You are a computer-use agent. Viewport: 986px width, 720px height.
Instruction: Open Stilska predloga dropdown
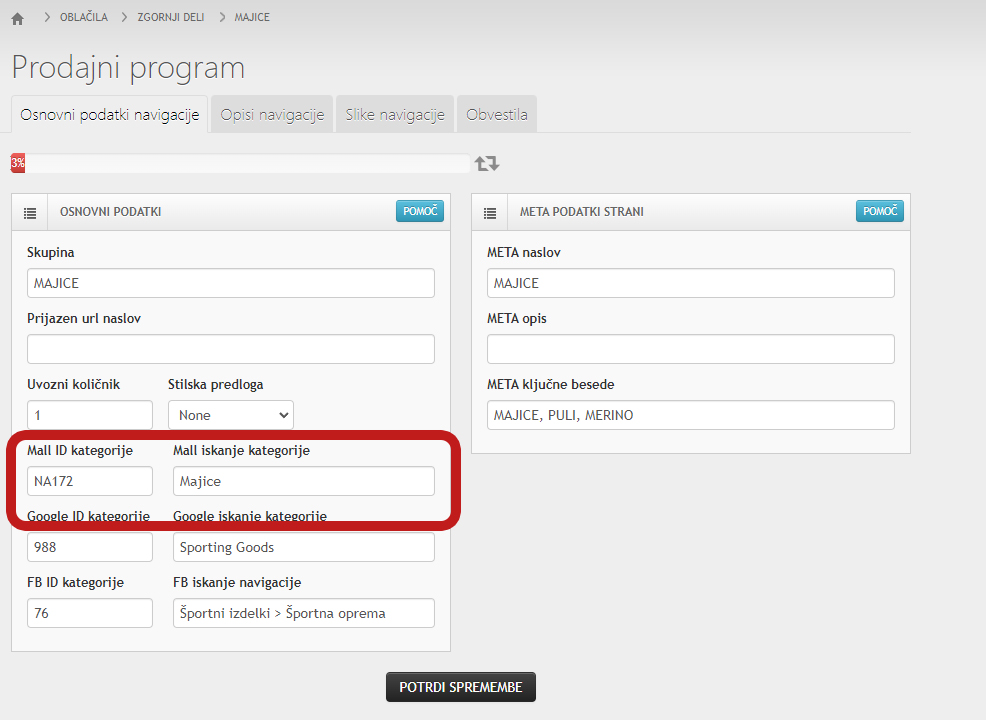(231, 415)
